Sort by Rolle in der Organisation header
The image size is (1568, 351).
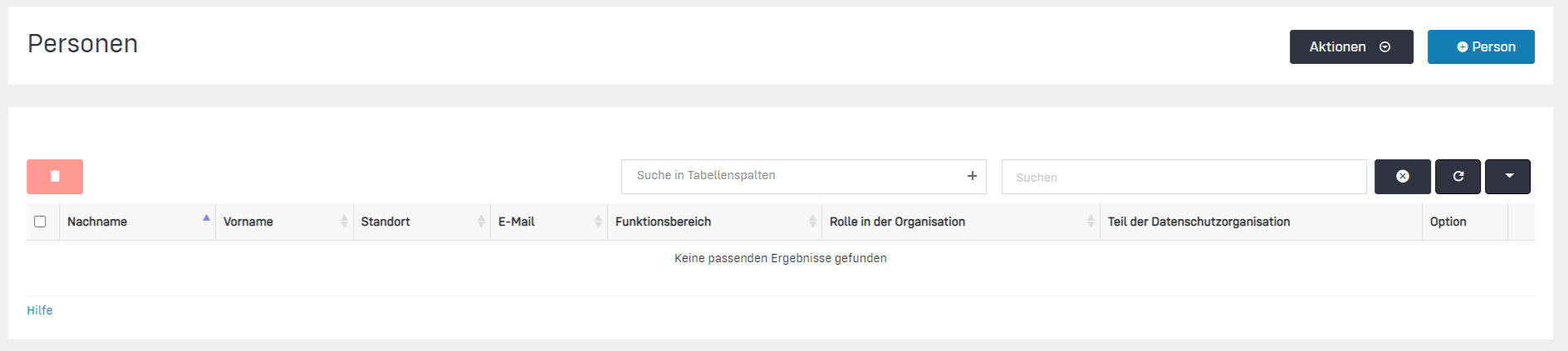pos(897,222)
